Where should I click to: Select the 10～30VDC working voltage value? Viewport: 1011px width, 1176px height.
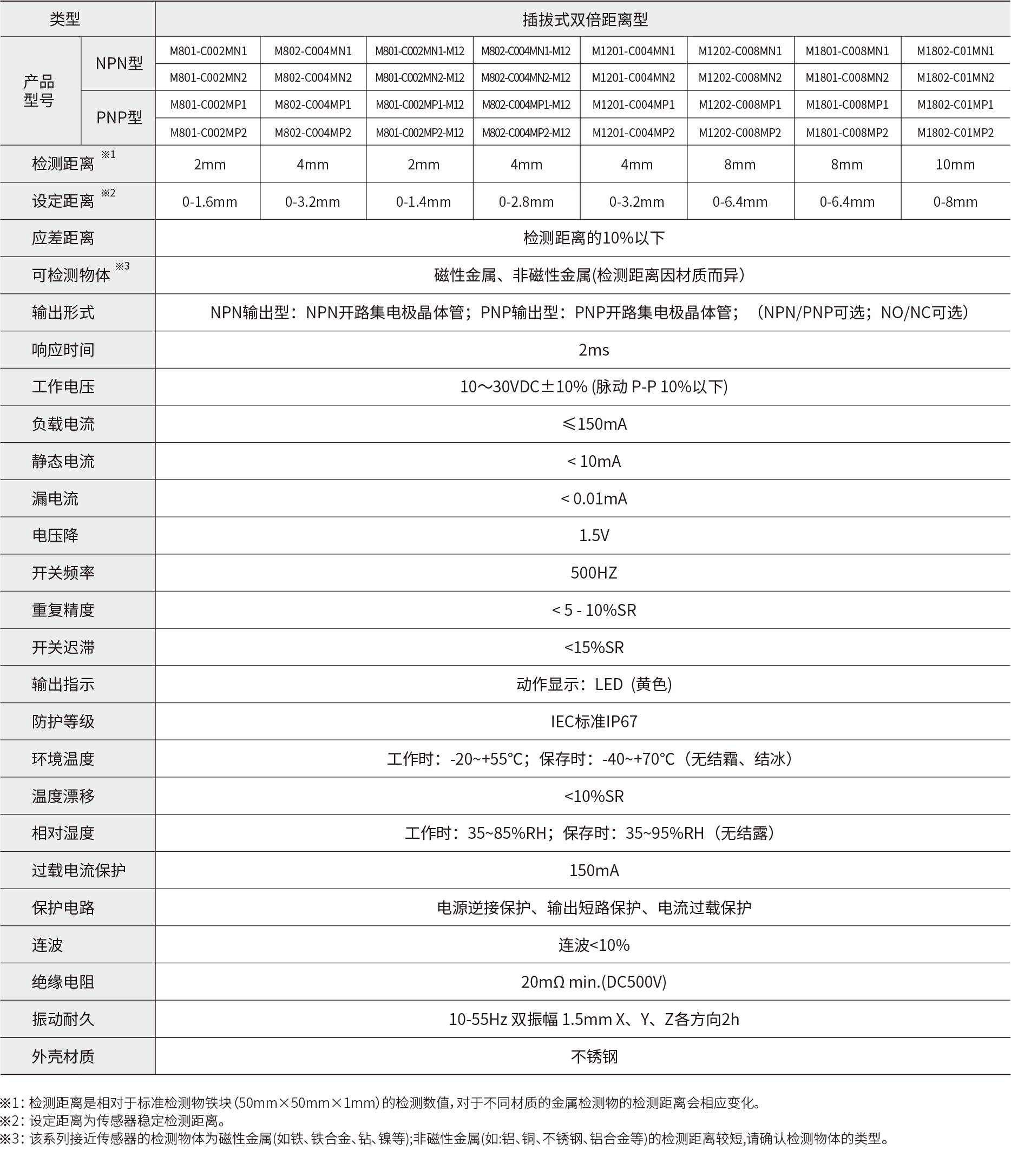594,387
